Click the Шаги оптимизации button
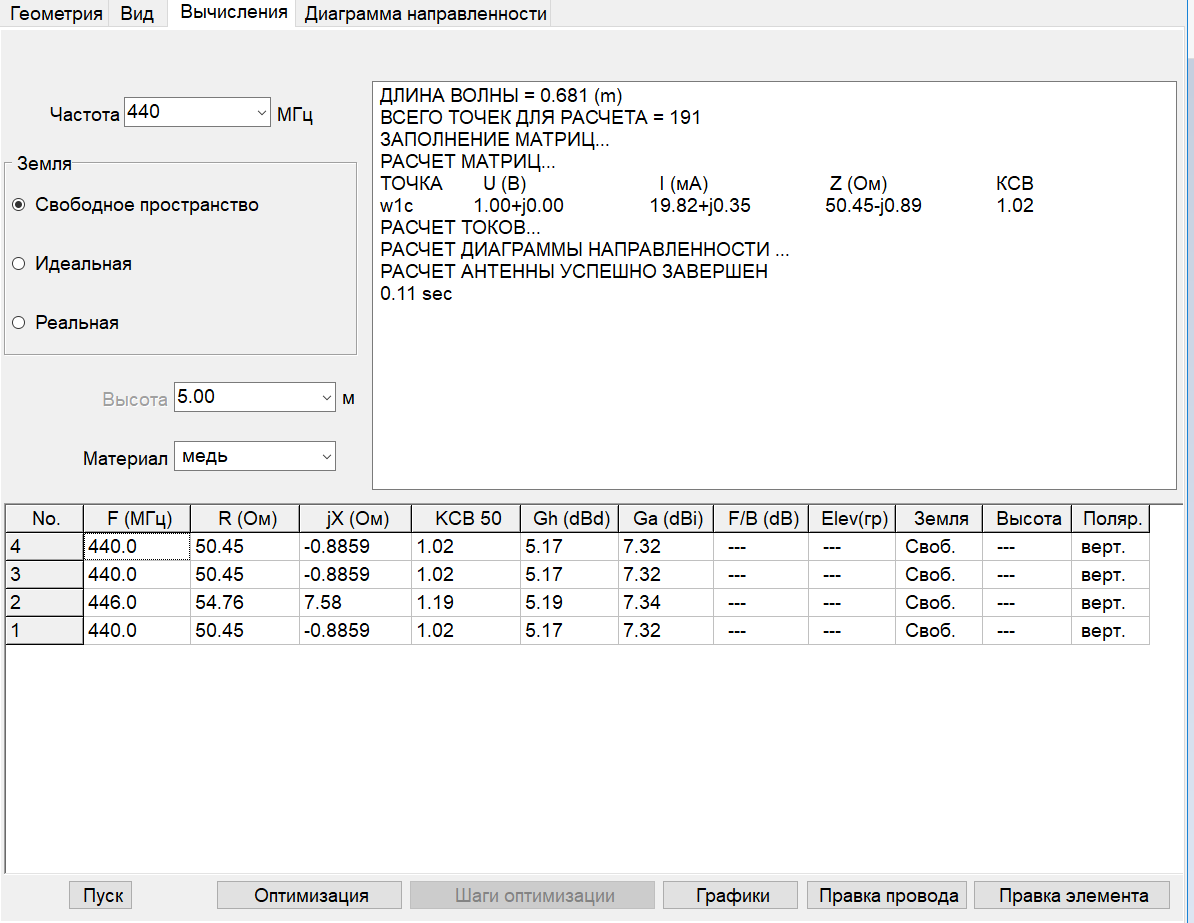Screen dimensions: 1194x923 click(x=534, y=896)
